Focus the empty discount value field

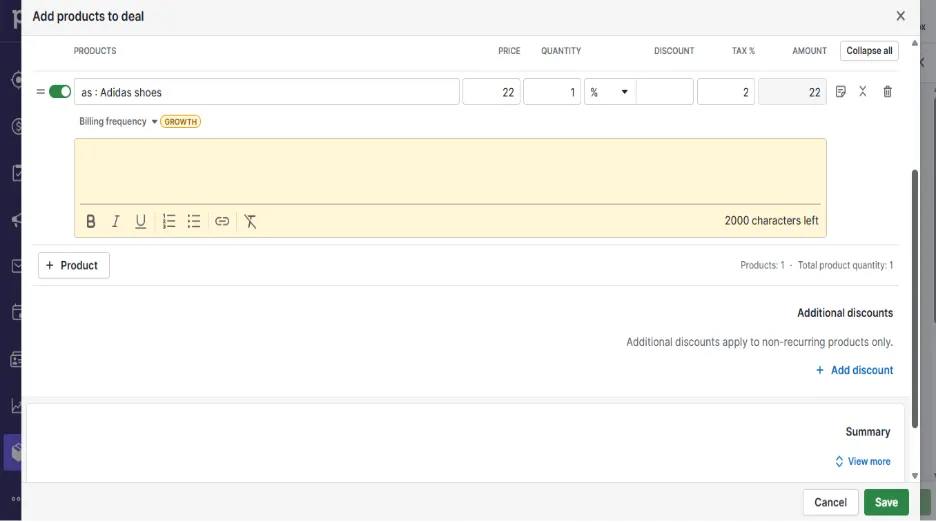click(x=664, y=92)
